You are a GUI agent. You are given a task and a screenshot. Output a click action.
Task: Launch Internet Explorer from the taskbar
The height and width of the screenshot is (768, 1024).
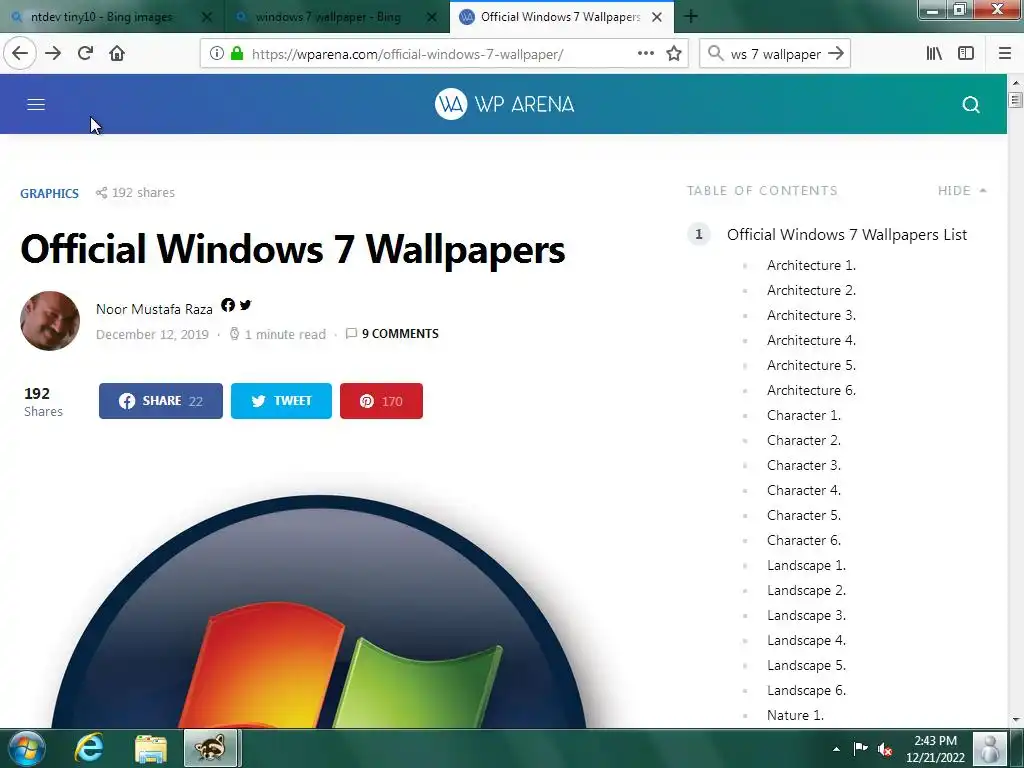point(88,748)
